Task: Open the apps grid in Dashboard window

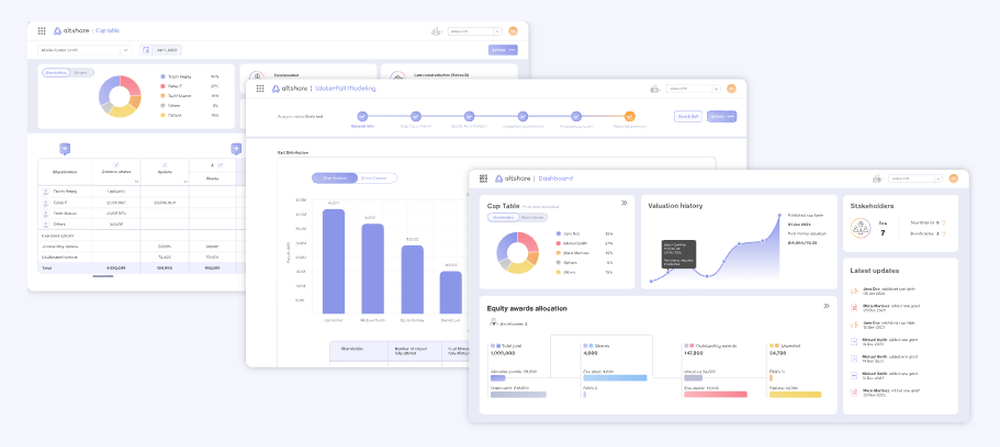Action: [x=483, y=179]
